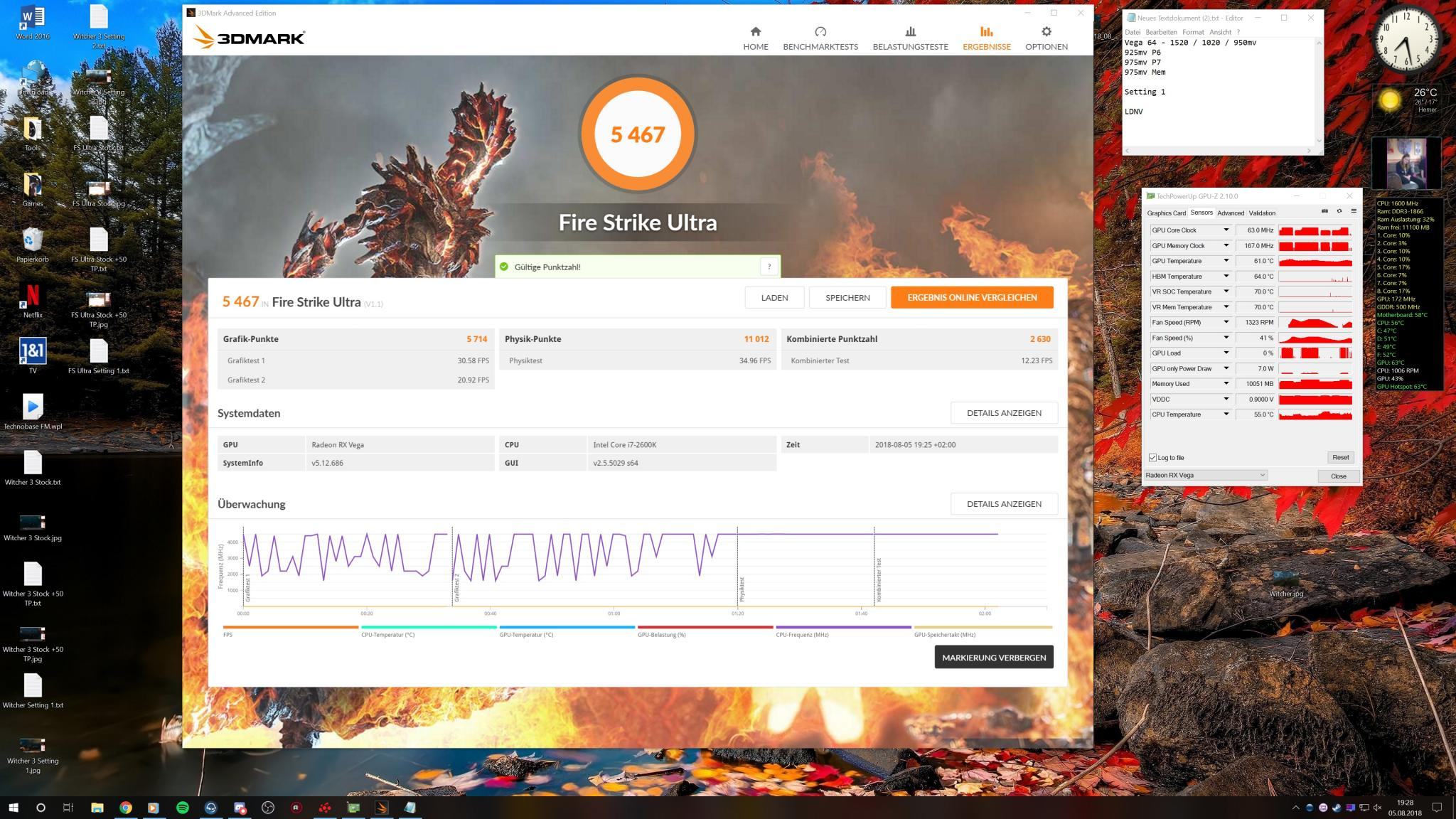This screenshot has width=1456, height=819.
Task: Open the Netflix desktop shortcut
Action: [x=33, y=301]
